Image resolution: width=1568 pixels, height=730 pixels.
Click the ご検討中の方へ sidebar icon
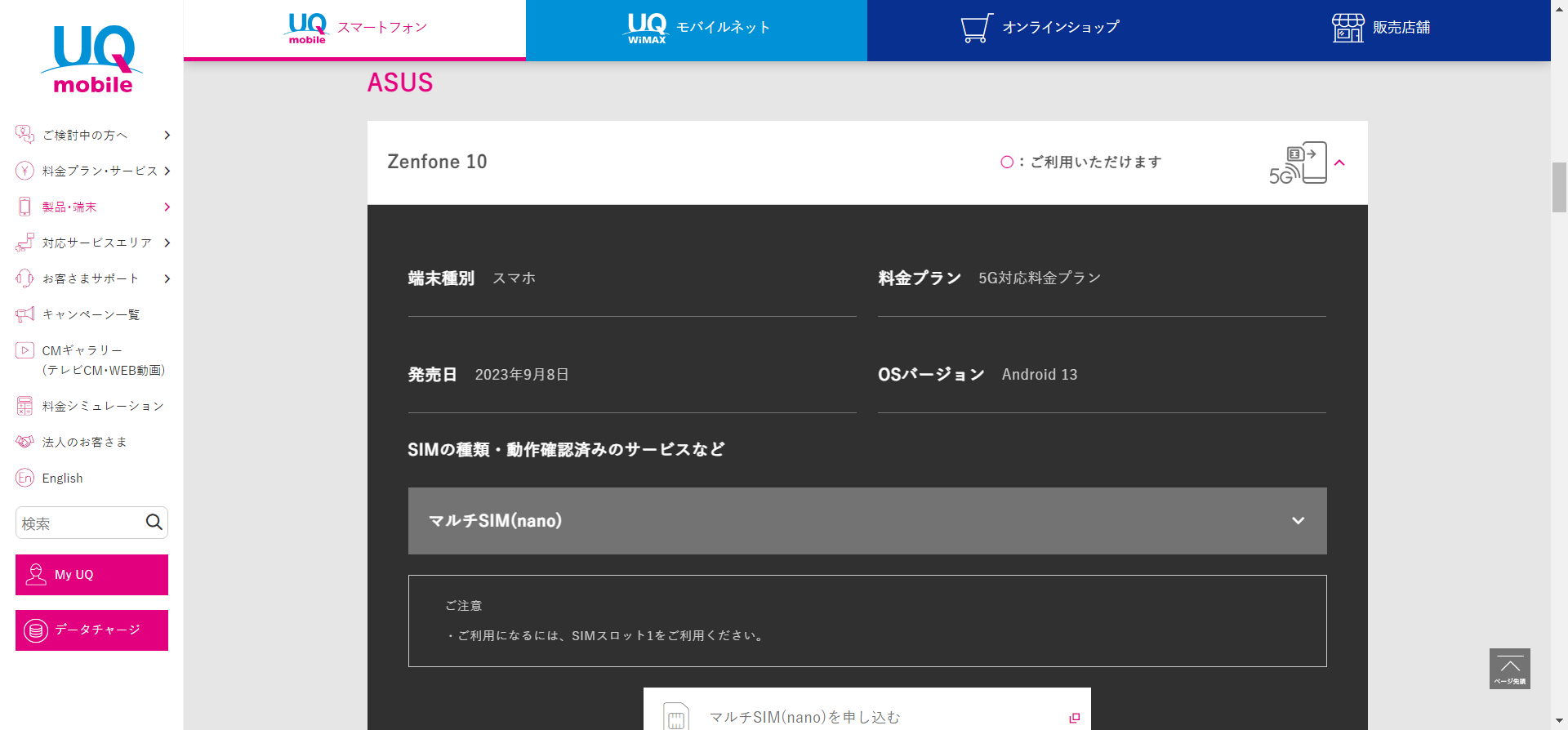[x=24, y=135]
